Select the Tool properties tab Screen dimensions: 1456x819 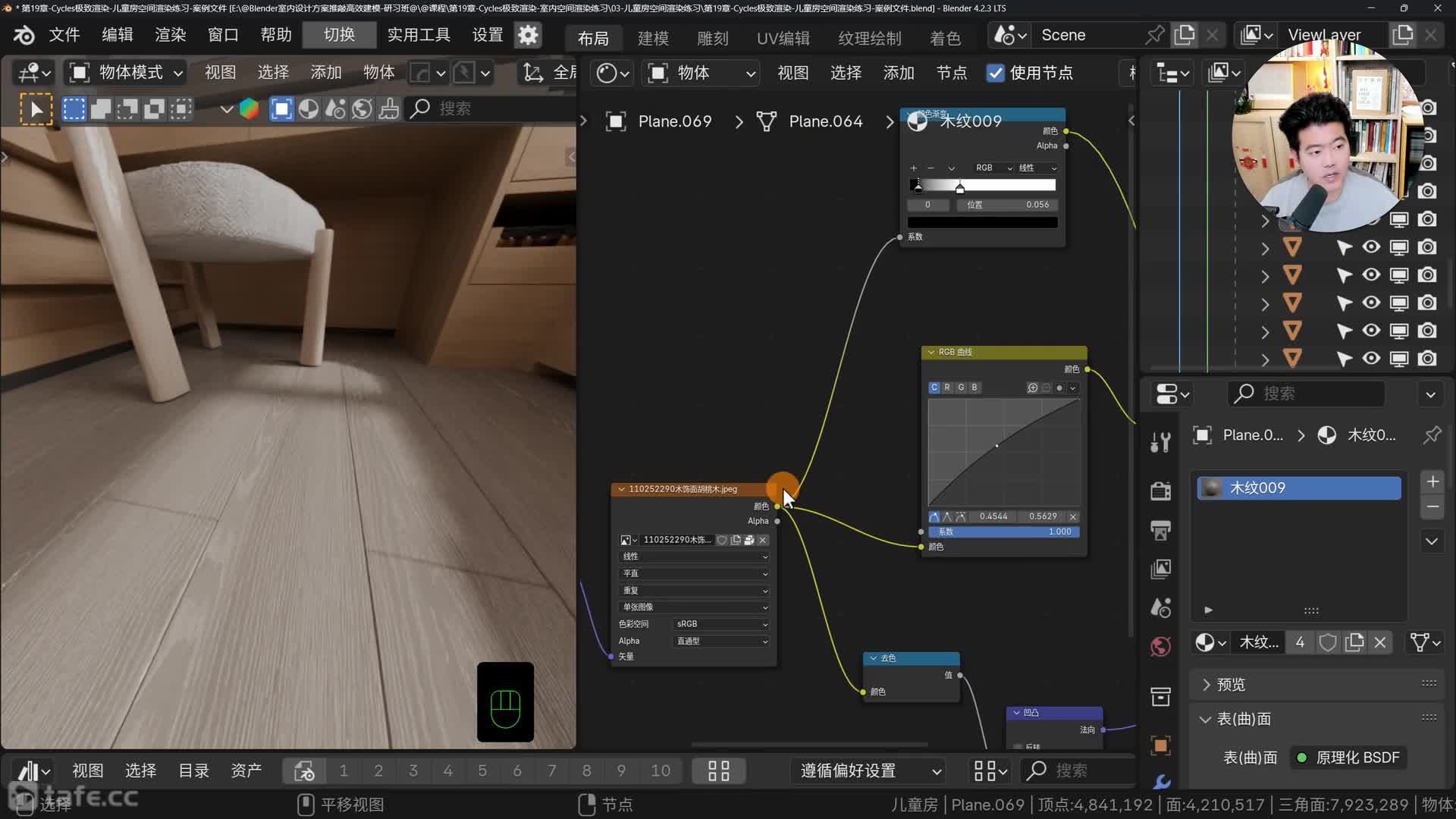coord(1160,442)
